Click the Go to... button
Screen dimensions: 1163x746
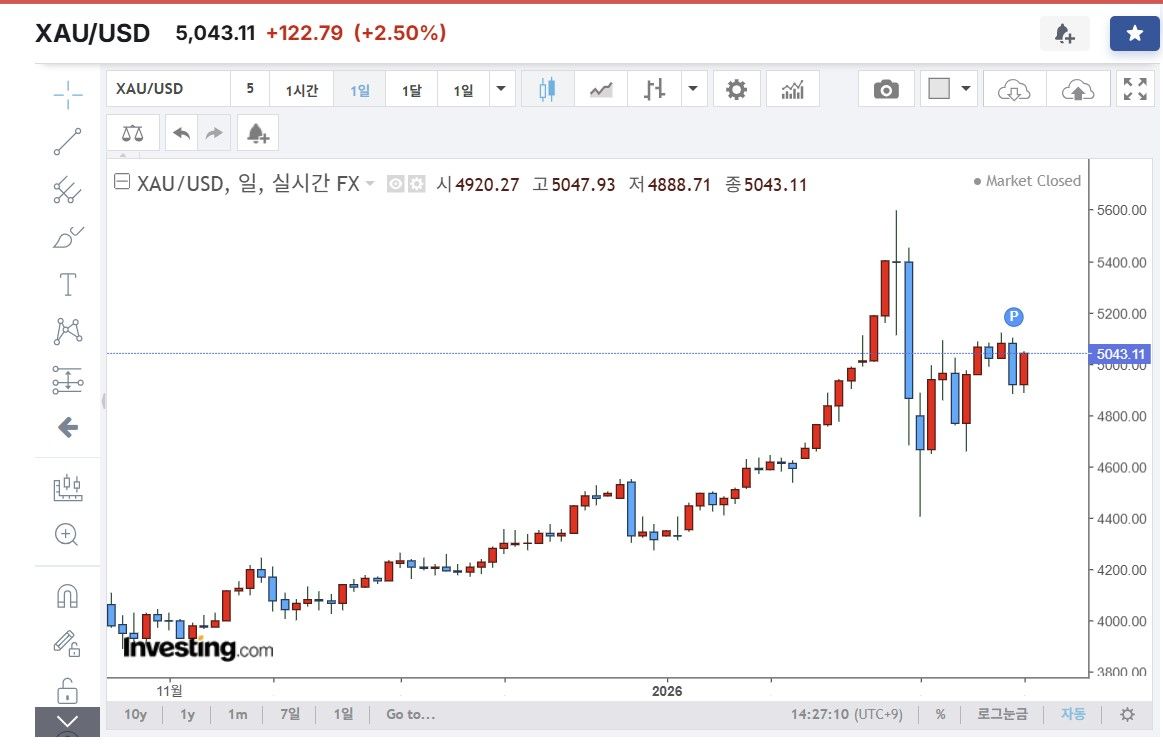click(410, 715)
